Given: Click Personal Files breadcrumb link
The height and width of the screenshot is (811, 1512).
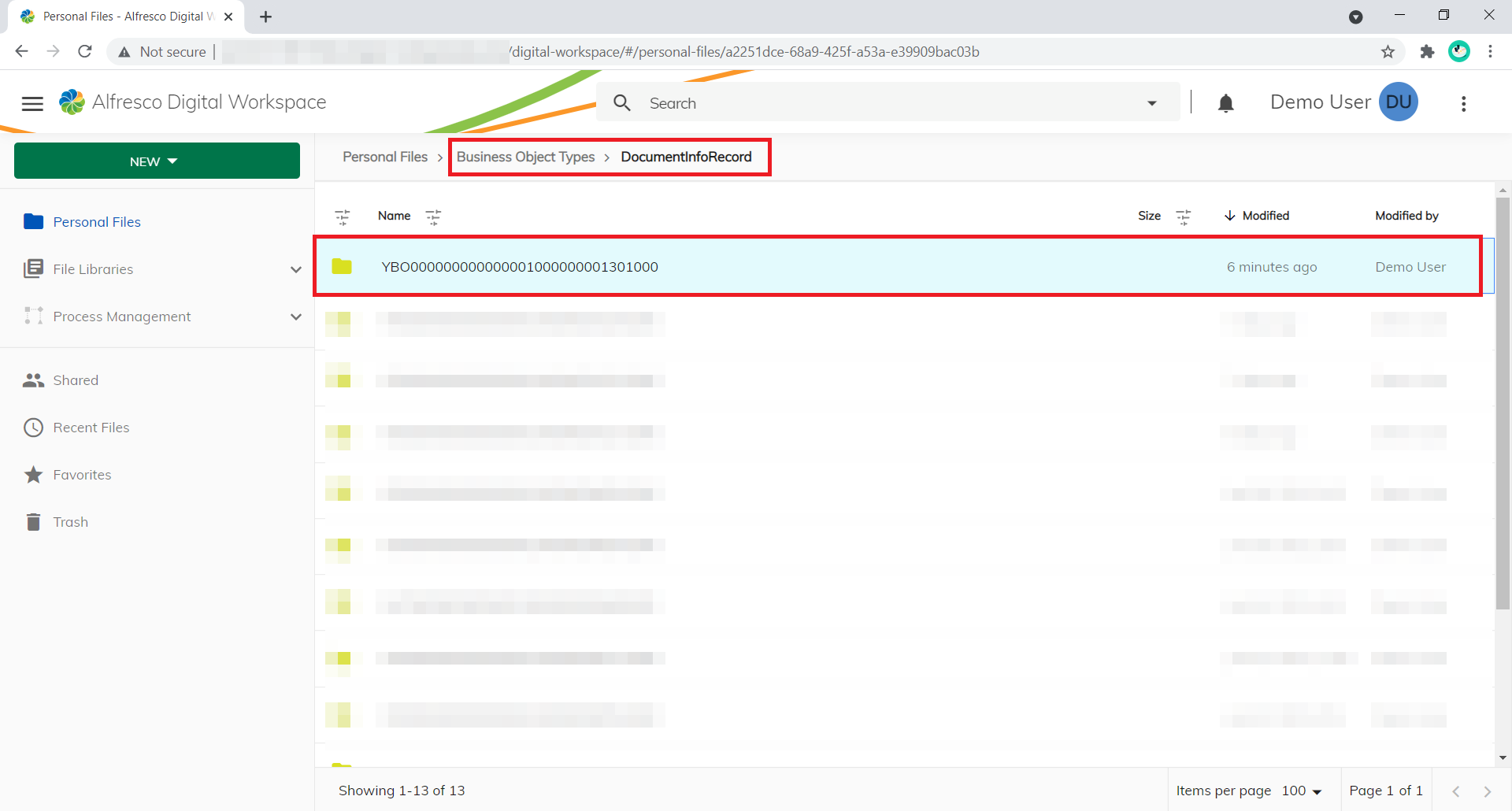Looking at the screenshot, I should coord(385,157).
